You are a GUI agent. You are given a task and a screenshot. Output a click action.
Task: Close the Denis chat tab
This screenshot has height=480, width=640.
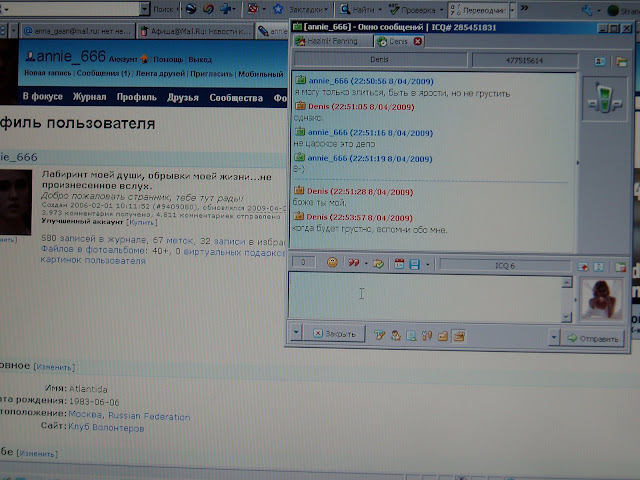418,41
